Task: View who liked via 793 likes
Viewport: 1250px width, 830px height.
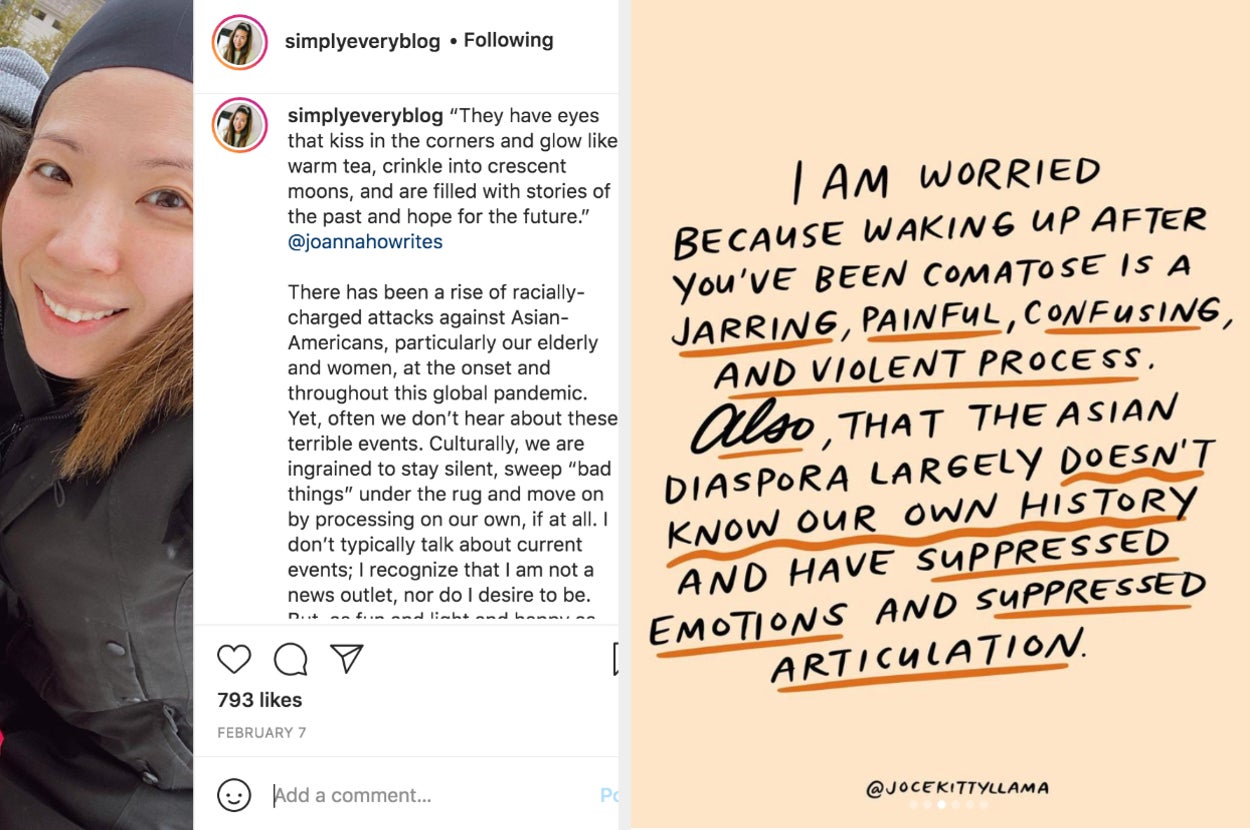Action: [x=259, y=700]
